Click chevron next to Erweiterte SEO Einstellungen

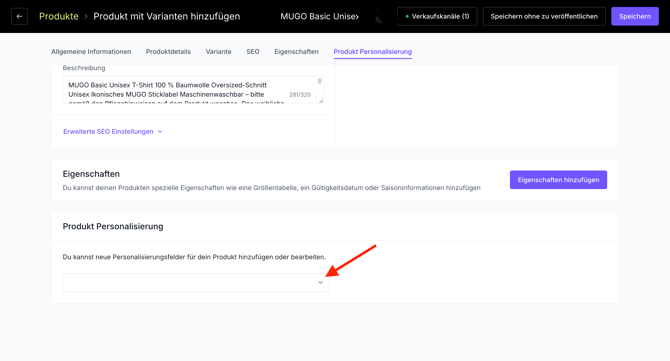pos(160,132)
